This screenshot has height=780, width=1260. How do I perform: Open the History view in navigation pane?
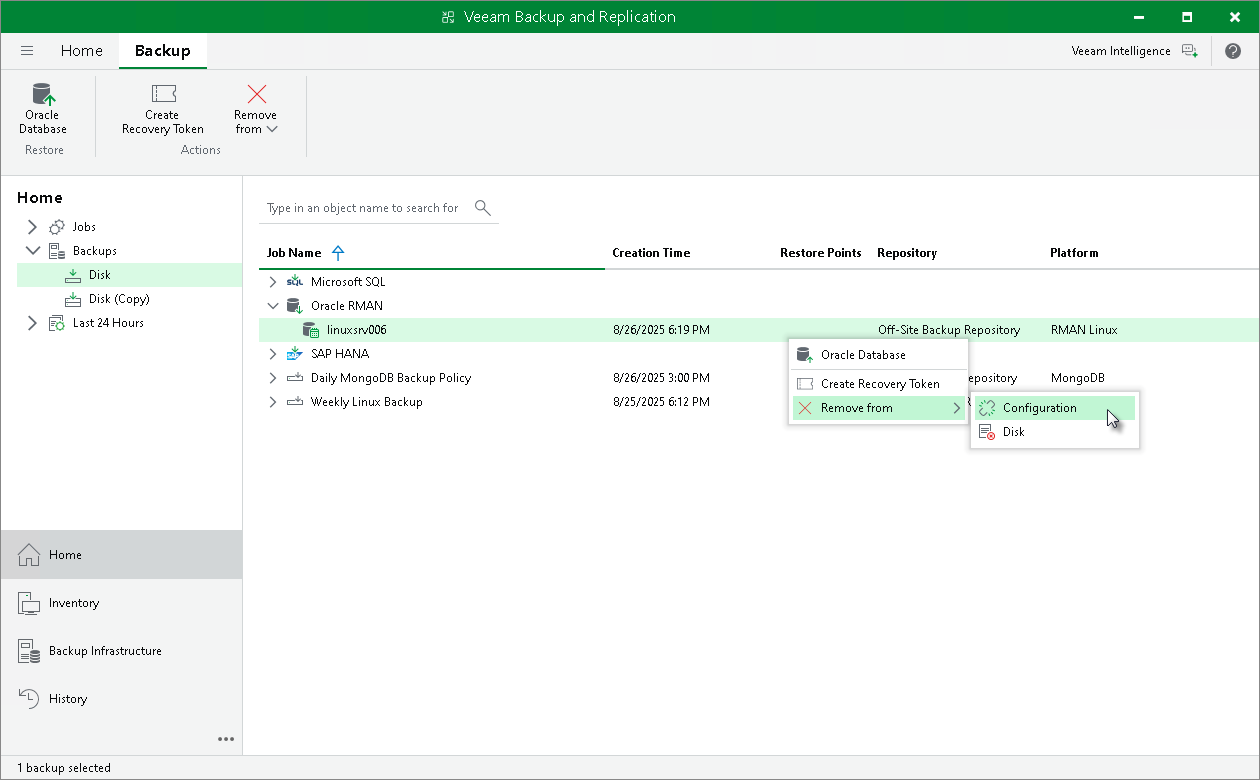[x=68, y=699]
